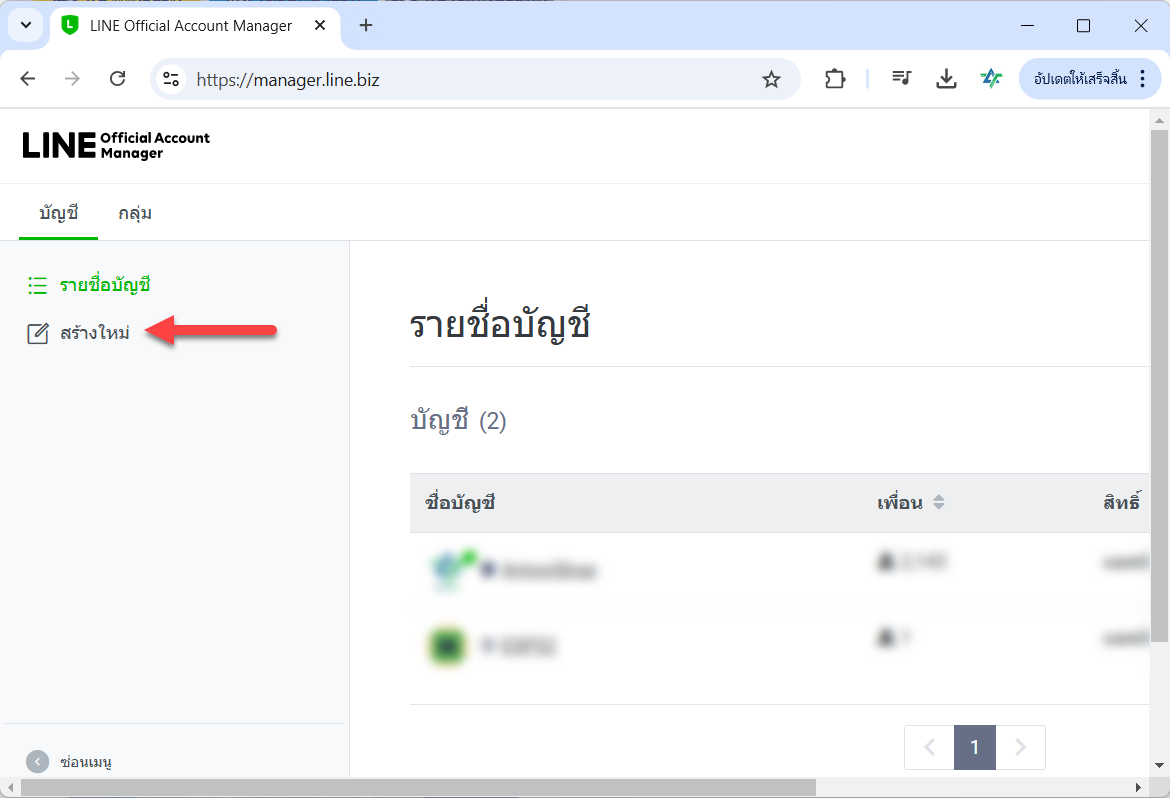Click สร้างใหม่ in the sidebar

pyautogui.click(x=95, y=332)
